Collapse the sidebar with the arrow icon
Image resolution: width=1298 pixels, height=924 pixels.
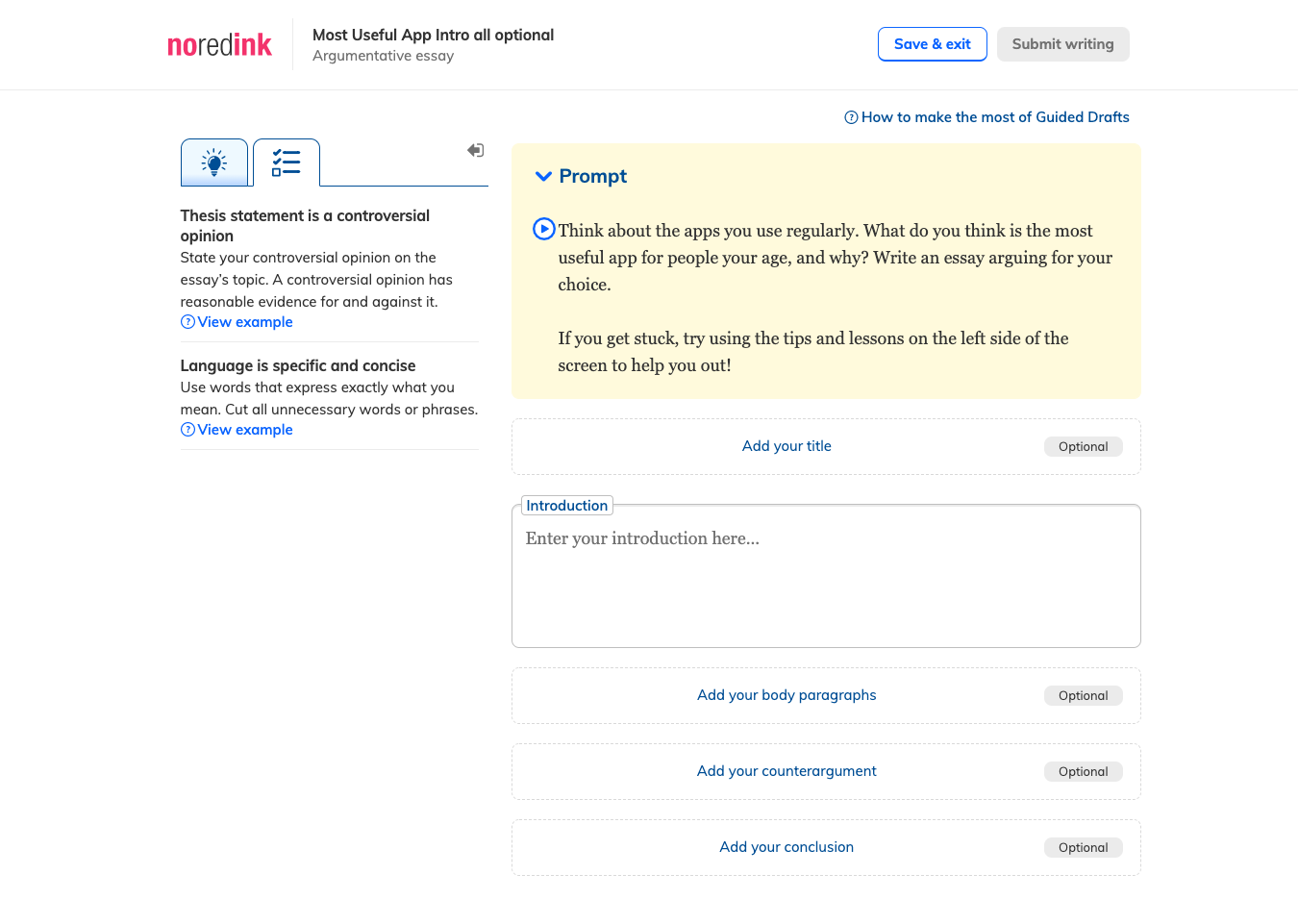pyautogui.click(x=476, y=150)
